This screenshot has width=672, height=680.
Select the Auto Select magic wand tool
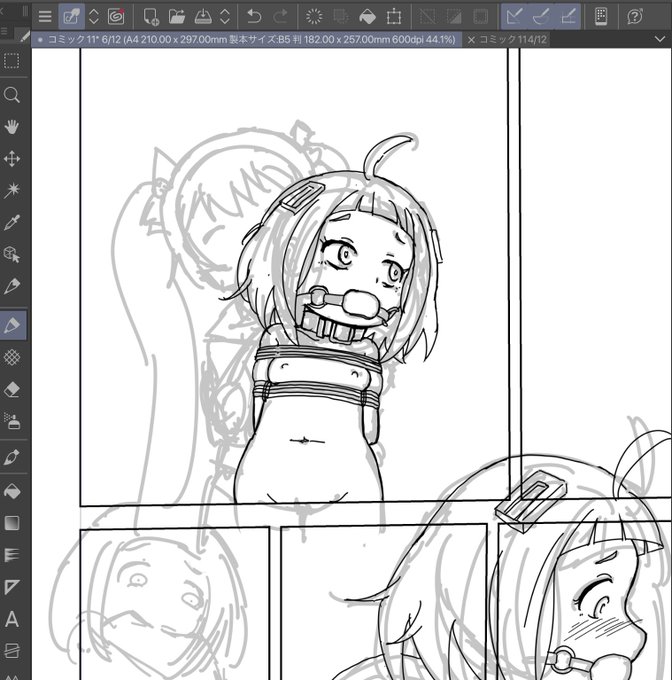pos(12,190)
